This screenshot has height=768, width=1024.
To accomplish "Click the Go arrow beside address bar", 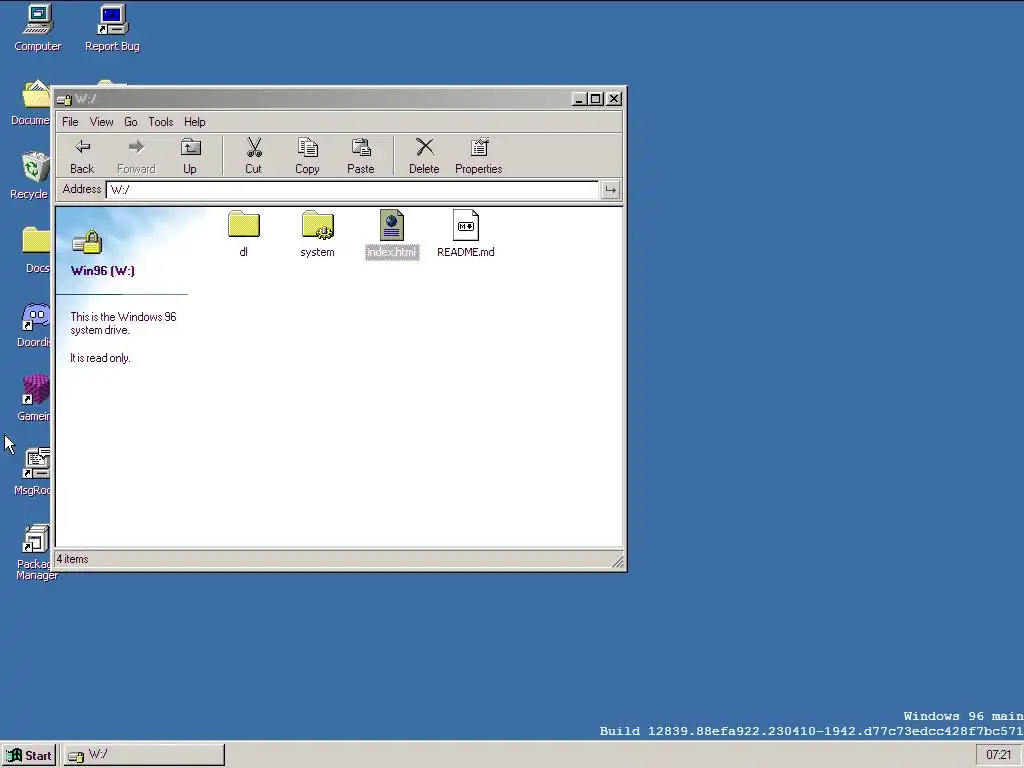I will pyautogui.click(x=610, y=190).
